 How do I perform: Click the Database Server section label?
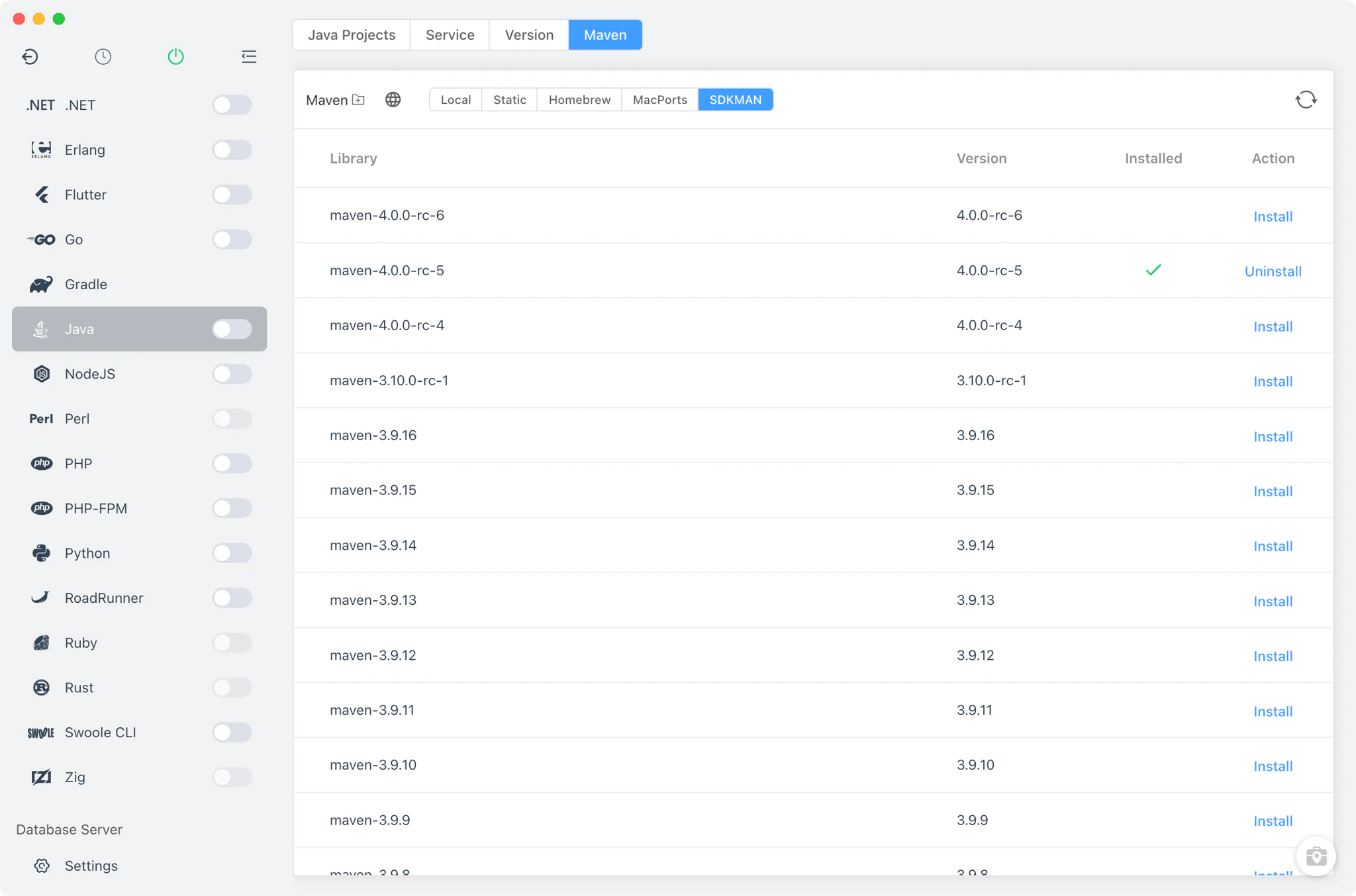click(x=69, y=830)
